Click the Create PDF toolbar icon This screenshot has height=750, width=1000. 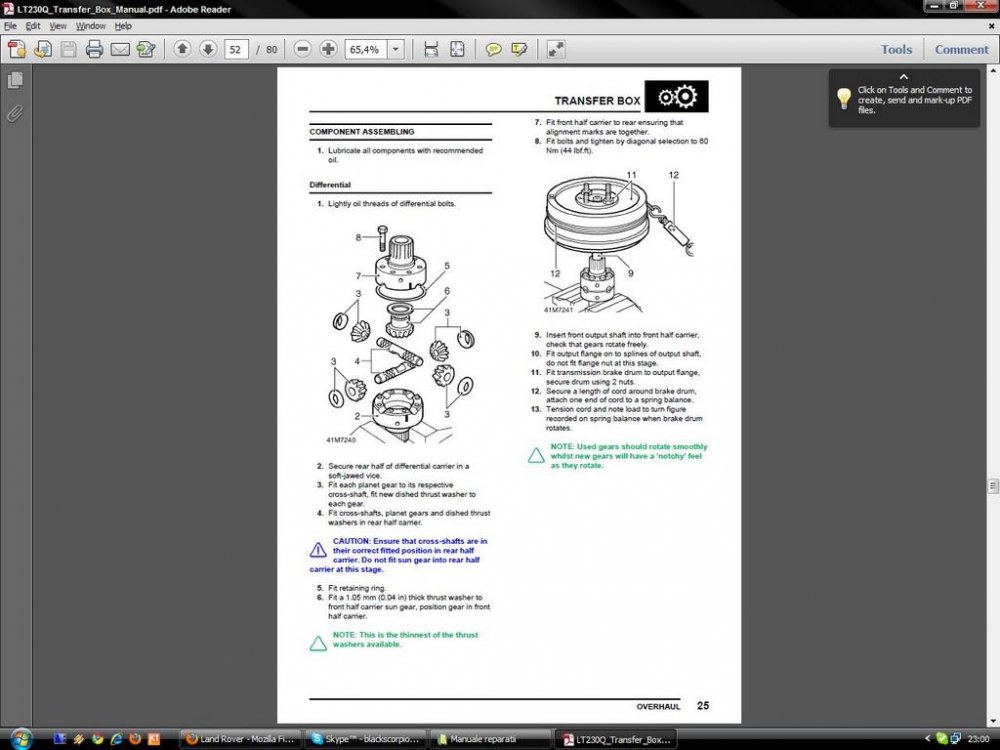17,49
